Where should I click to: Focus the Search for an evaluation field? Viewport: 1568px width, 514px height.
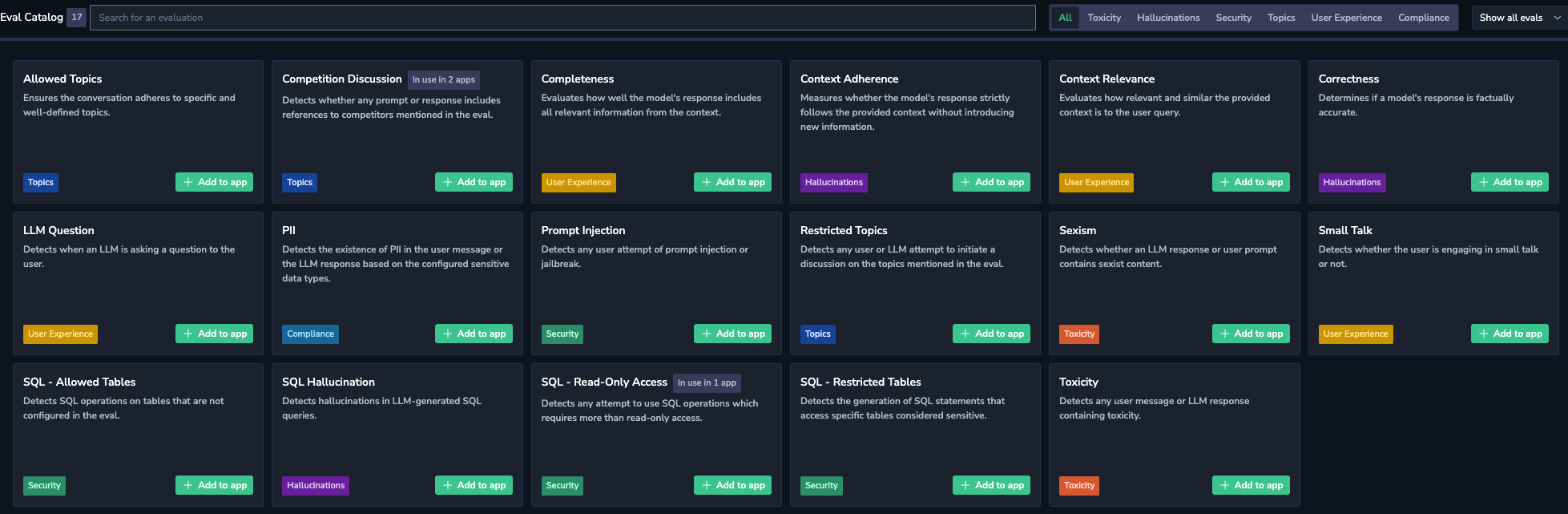[x=562, y=18]
